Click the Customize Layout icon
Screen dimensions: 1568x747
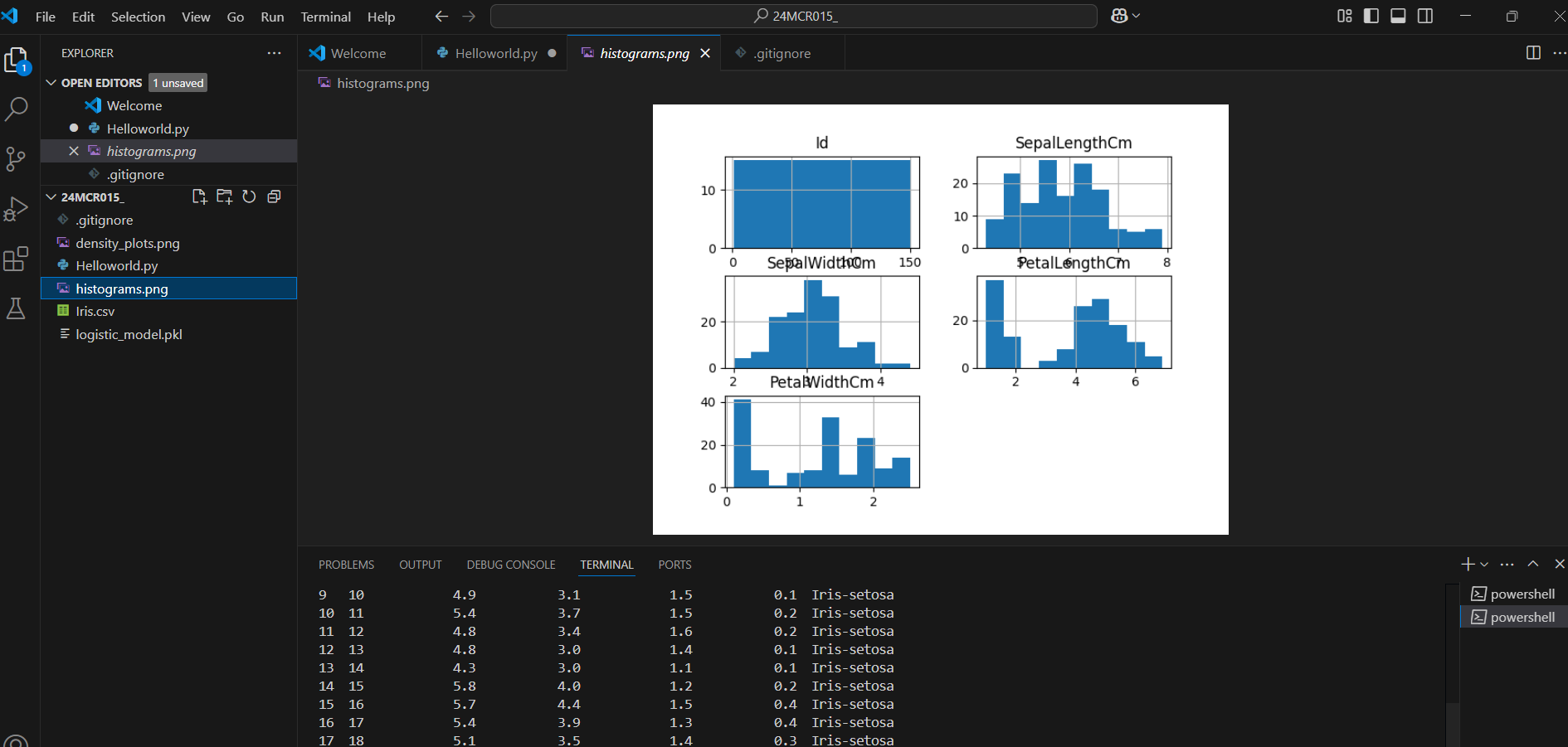[x=1345, y=16]
